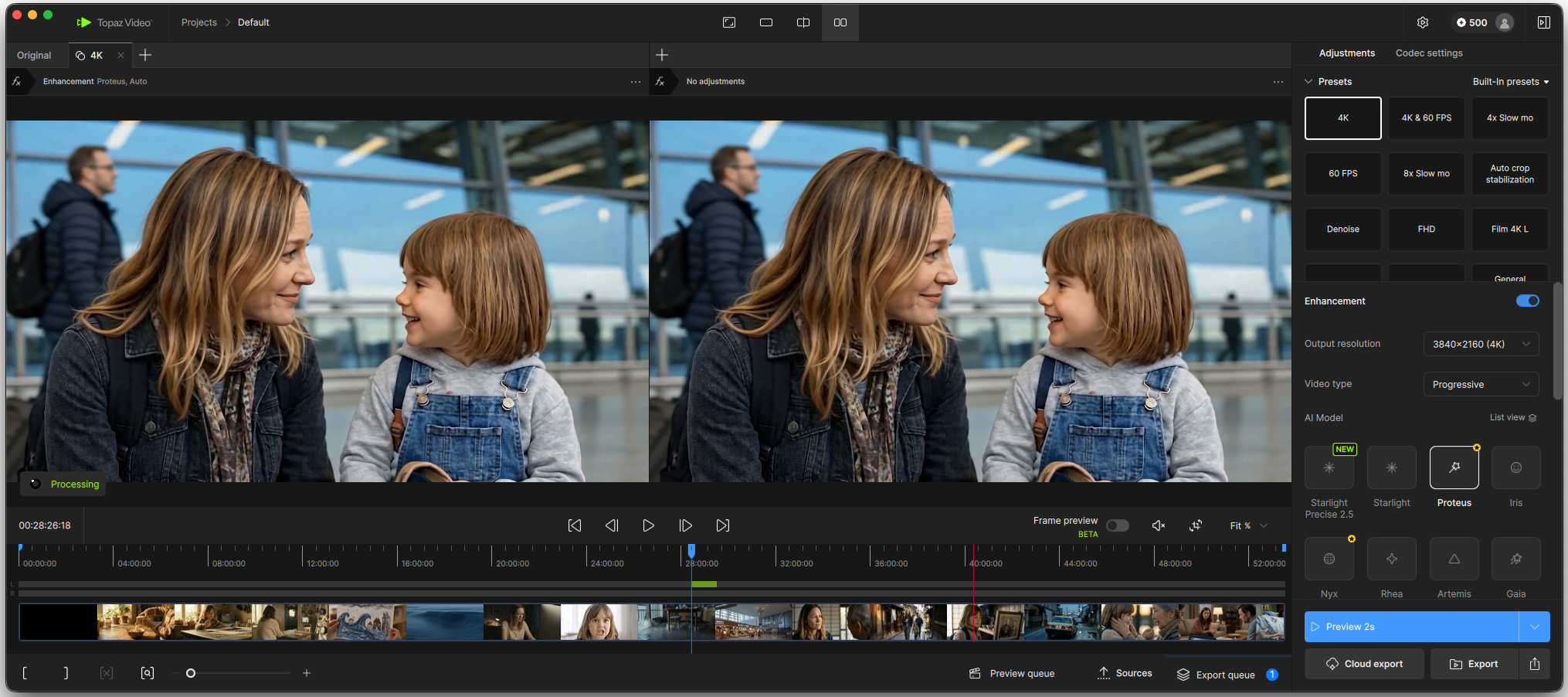Select the side-by-side view layout icon
The width and height of the screenshot is (1568, 697).
click(x=840, y=22)
